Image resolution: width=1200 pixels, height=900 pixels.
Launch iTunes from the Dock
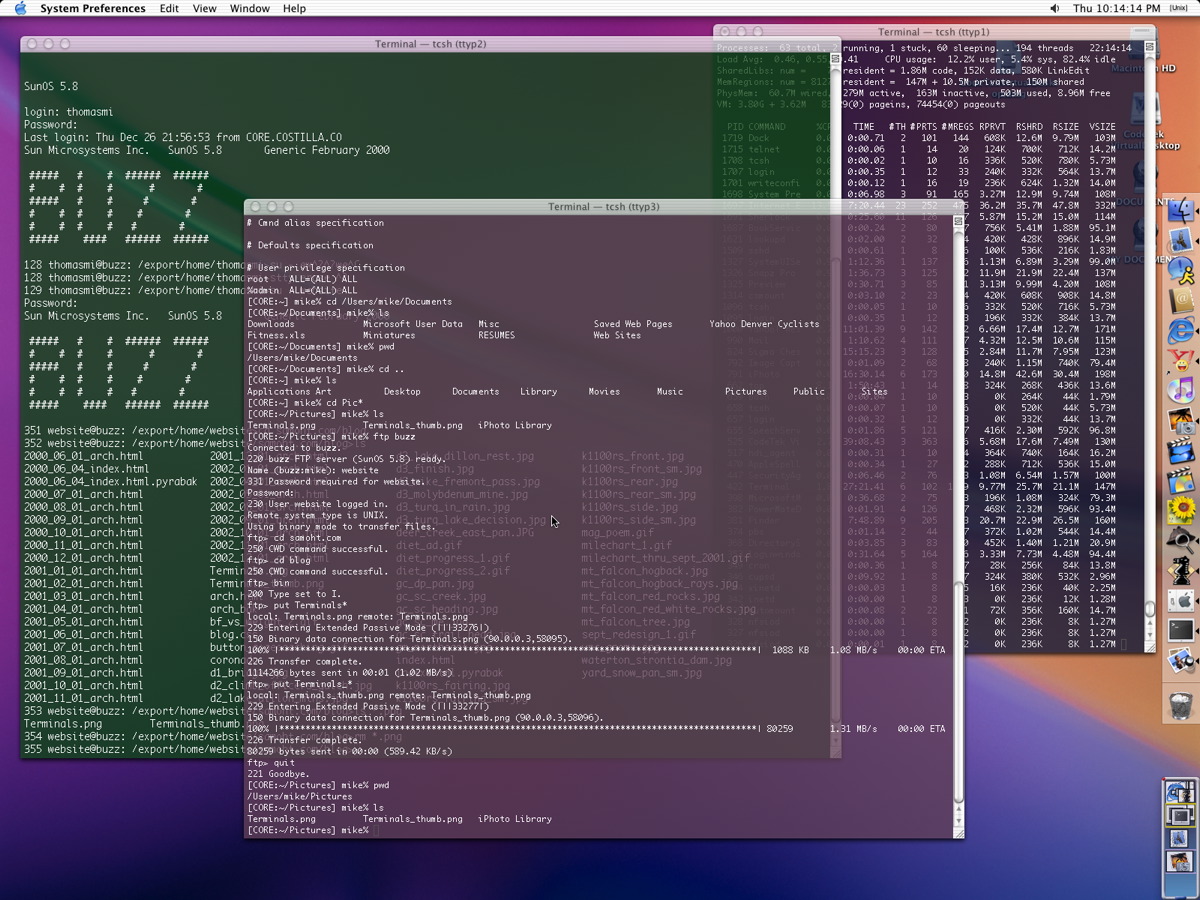1182,390
